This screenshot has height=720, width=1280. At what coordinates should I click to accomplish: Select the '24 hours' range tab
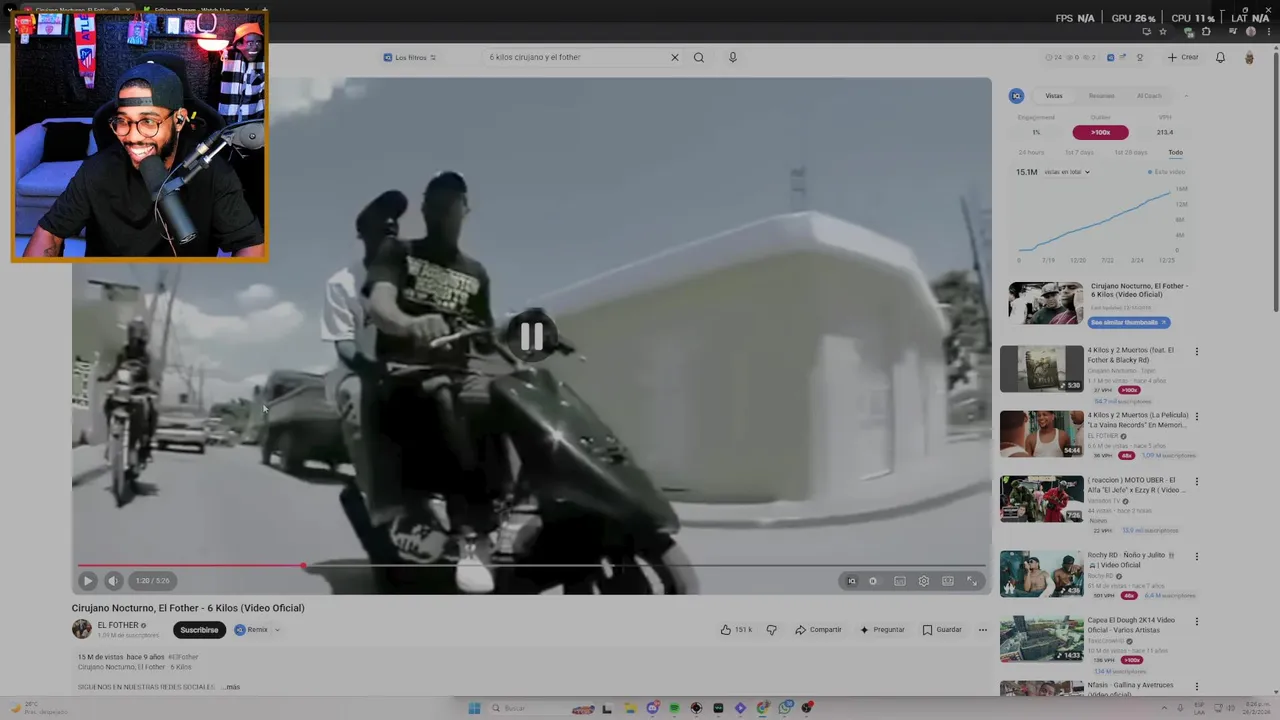point(1031,152)
